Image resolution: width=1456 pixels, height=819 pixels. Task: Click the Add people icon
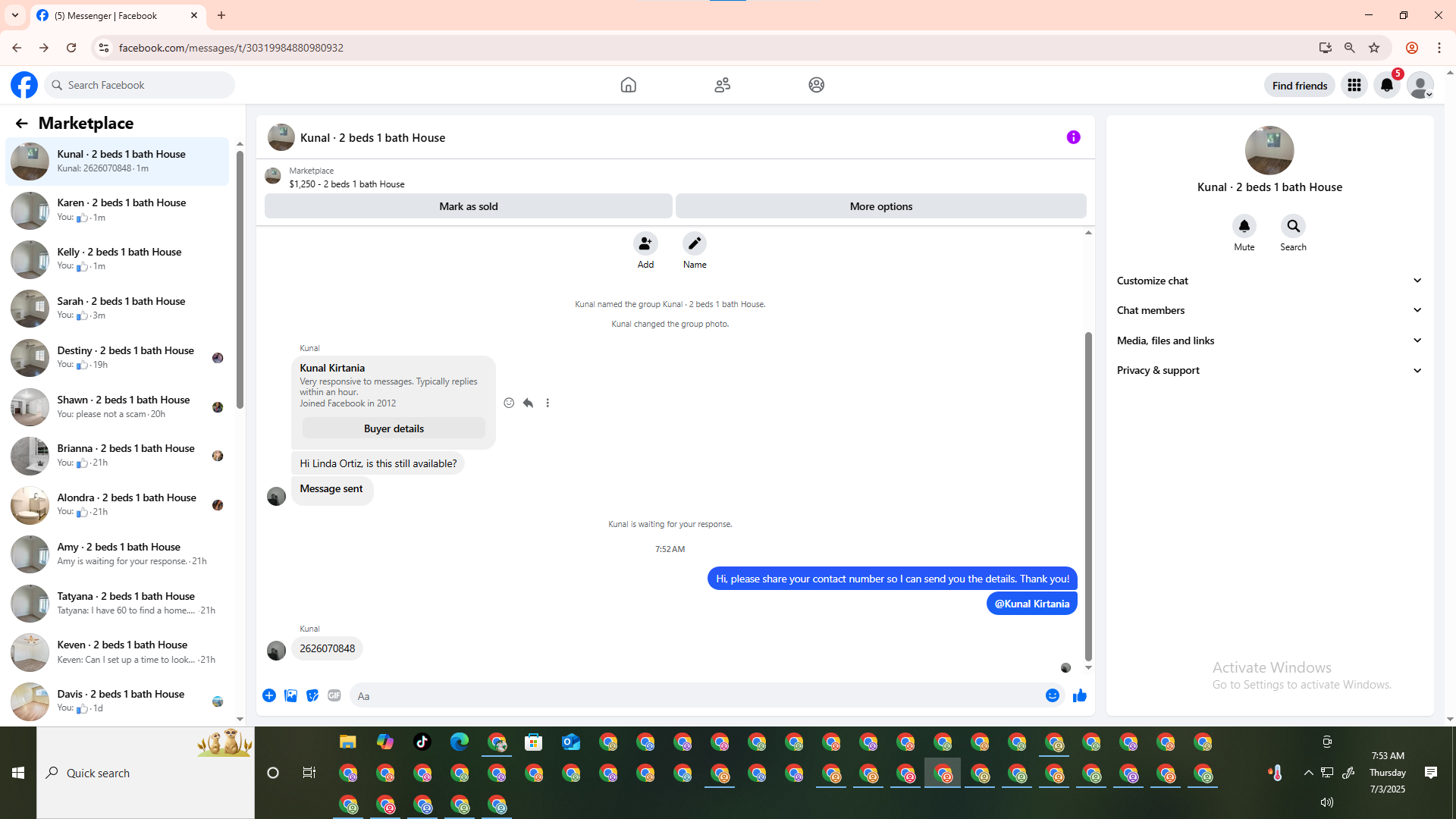pyautogui.click(x=645, y=243)
